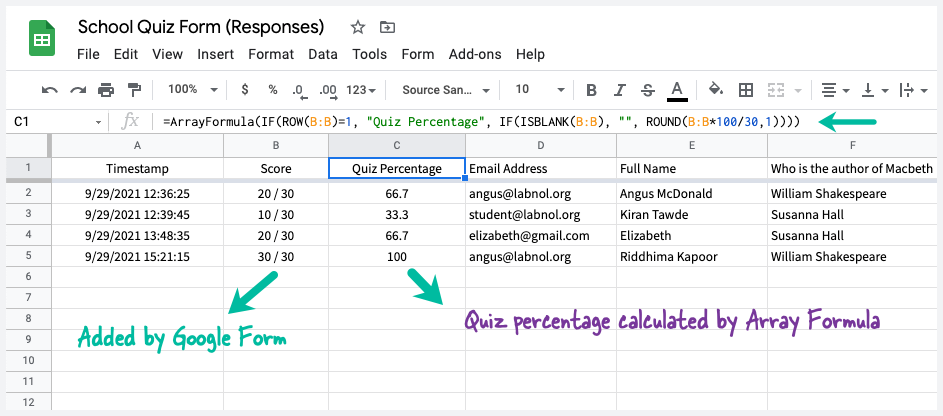This screenshot has height=416, width=943.
Task: Select column F header
Action: click(852, 145)
